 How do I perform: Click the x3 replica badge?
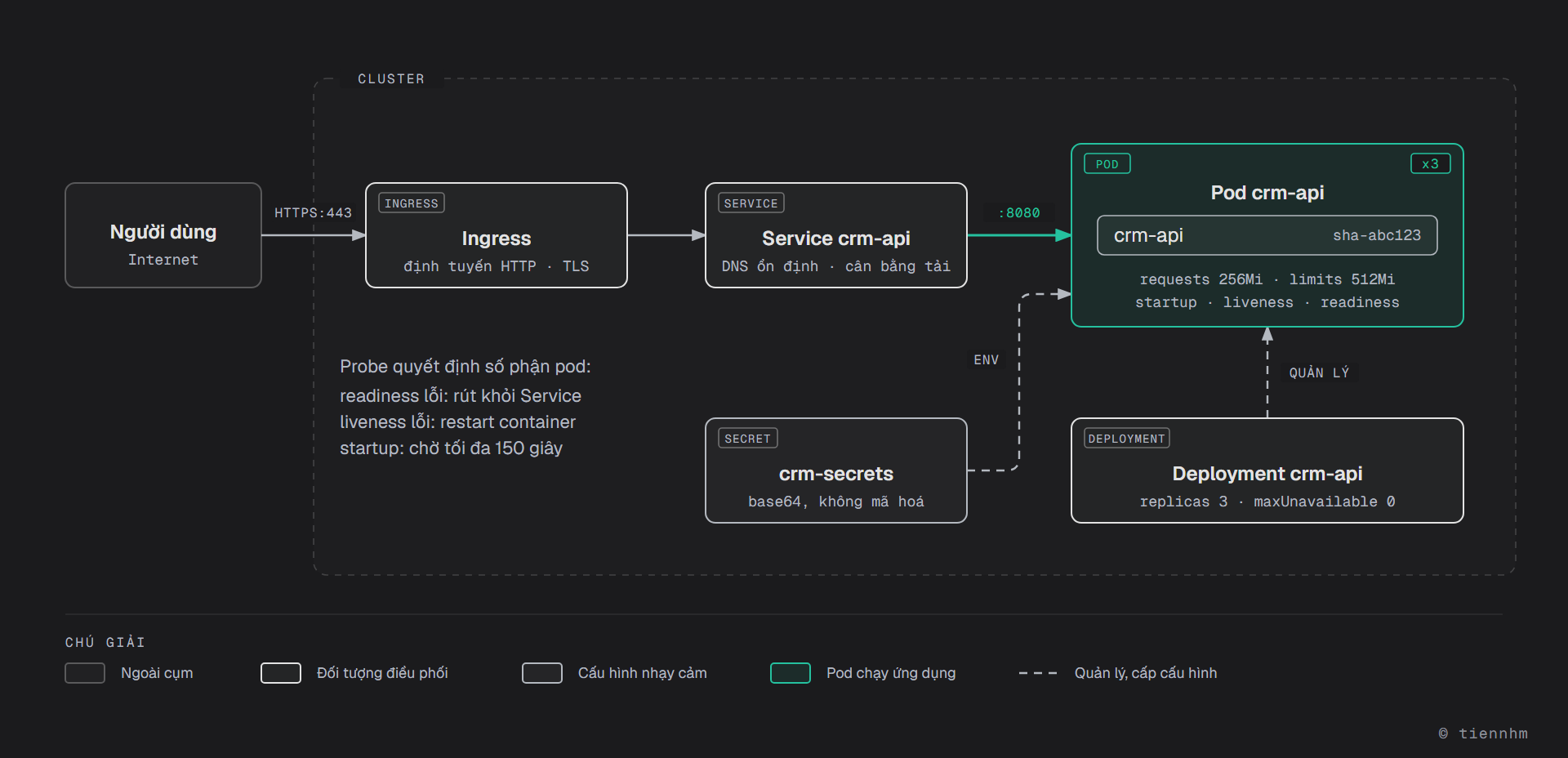[1431, 164]
